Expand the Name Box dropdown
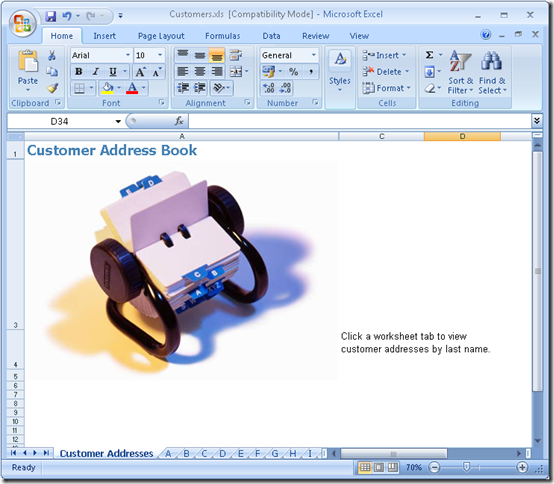The height and width of the screenshot is (484, 554). (x=118, y=122)
